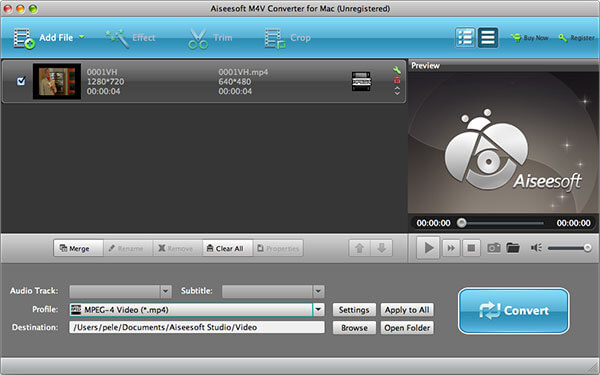Open settings wrench icon for 0001VH
600x375 pixels.
[x=397, y=70]
